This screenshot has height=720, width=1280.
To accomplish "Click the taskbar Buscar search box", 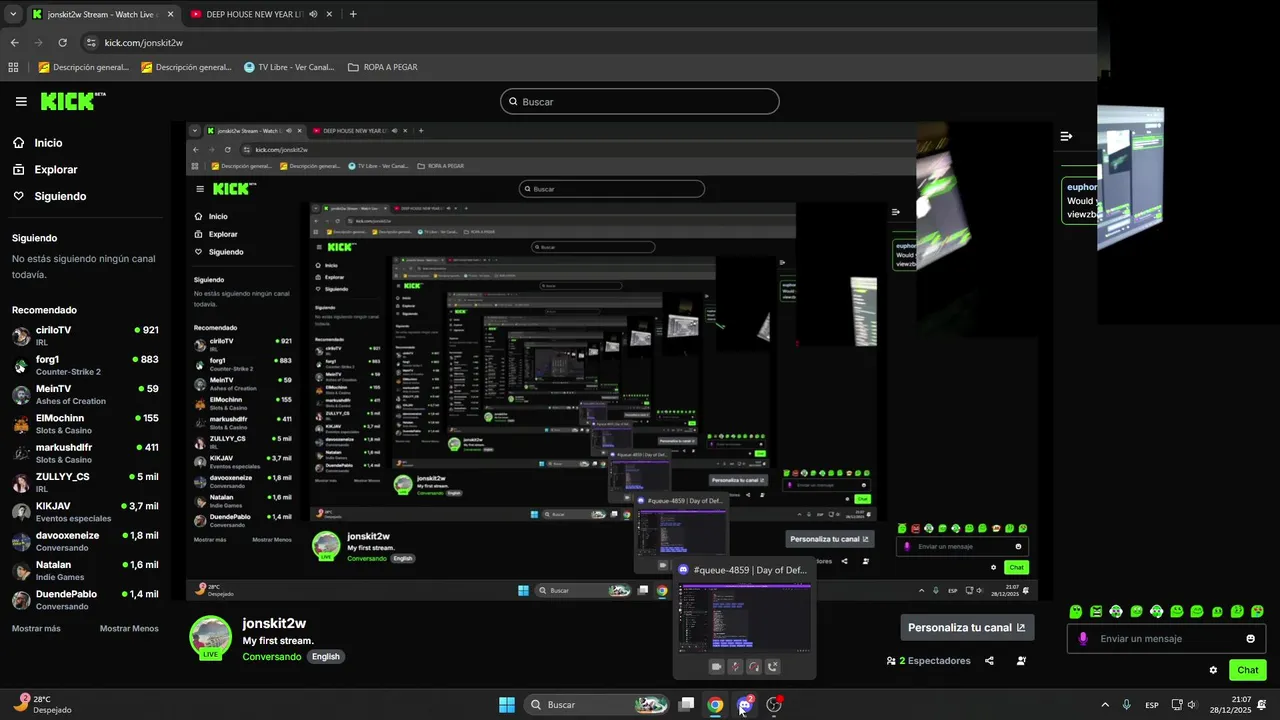I will [597, 705].
